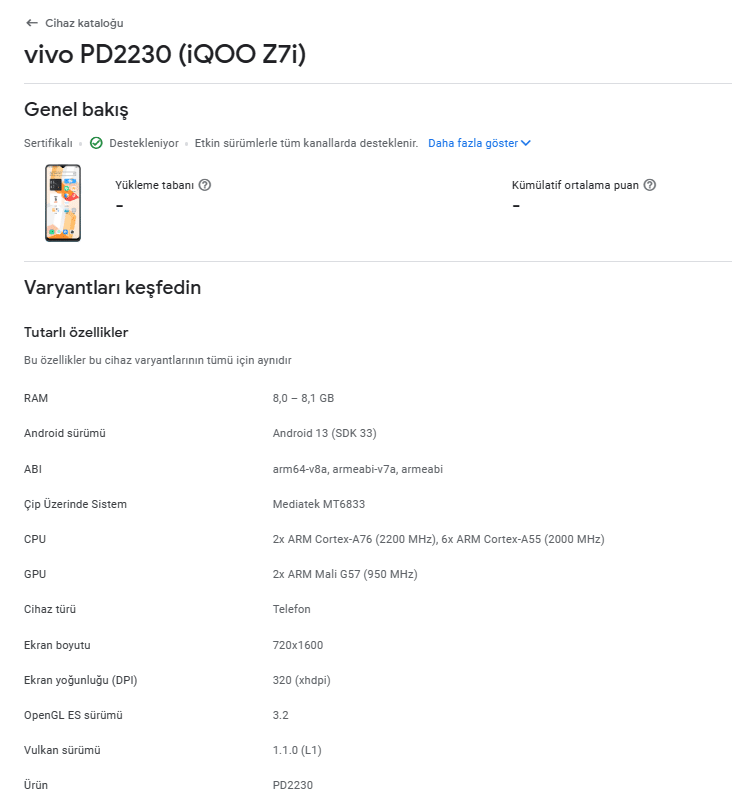The width and height of the screenshot is (732, 812).
Task: Expand the Daha fazla göster chevron
Action: pos(526,143)
